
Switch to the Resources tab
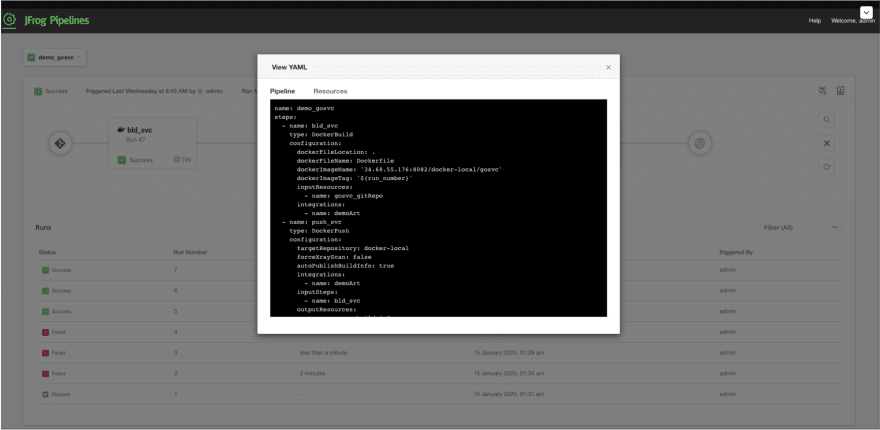(330, 91)
